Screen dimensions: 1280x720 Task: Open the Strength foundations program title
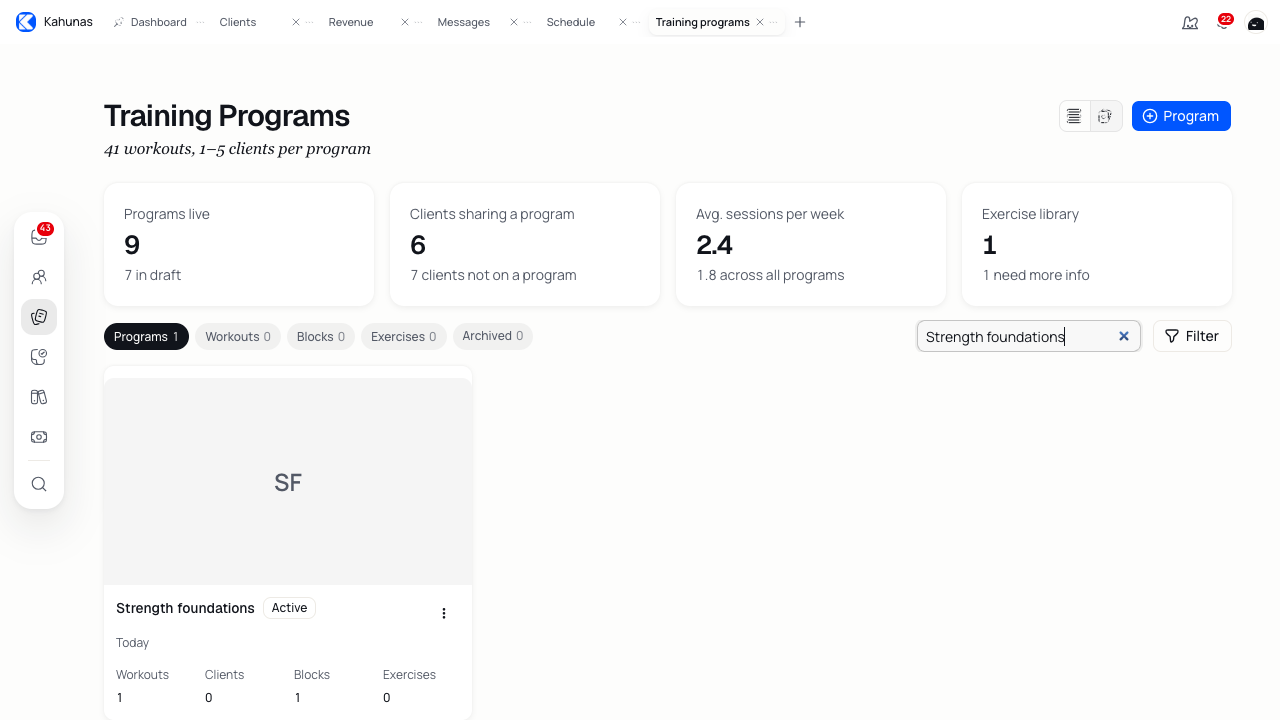[x=185, y=608]
